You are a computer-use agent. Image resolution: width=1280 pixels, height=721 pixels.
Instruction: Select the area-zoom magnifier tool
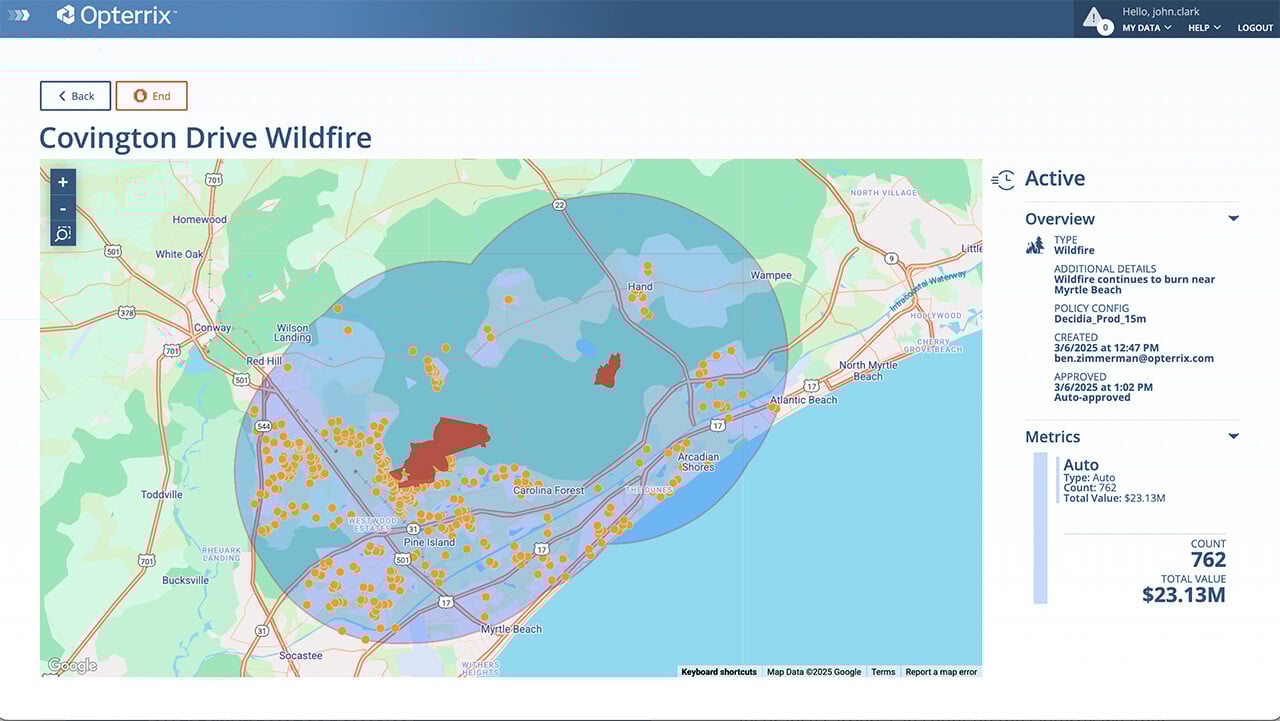pyautogui.click(x=62, y=233)
